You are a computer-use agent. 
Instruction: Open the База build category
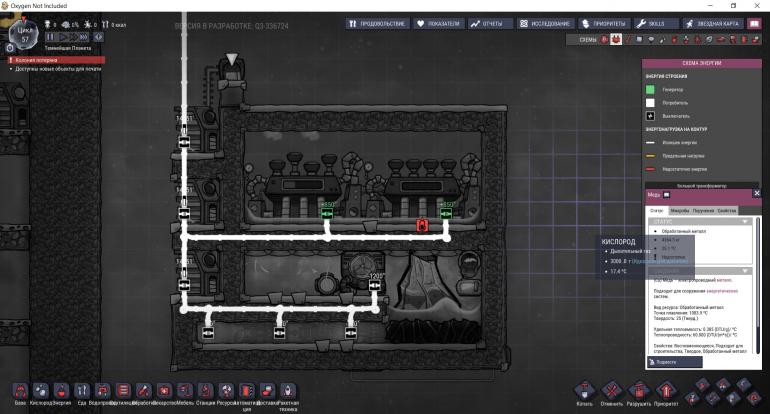click(20, 389)
